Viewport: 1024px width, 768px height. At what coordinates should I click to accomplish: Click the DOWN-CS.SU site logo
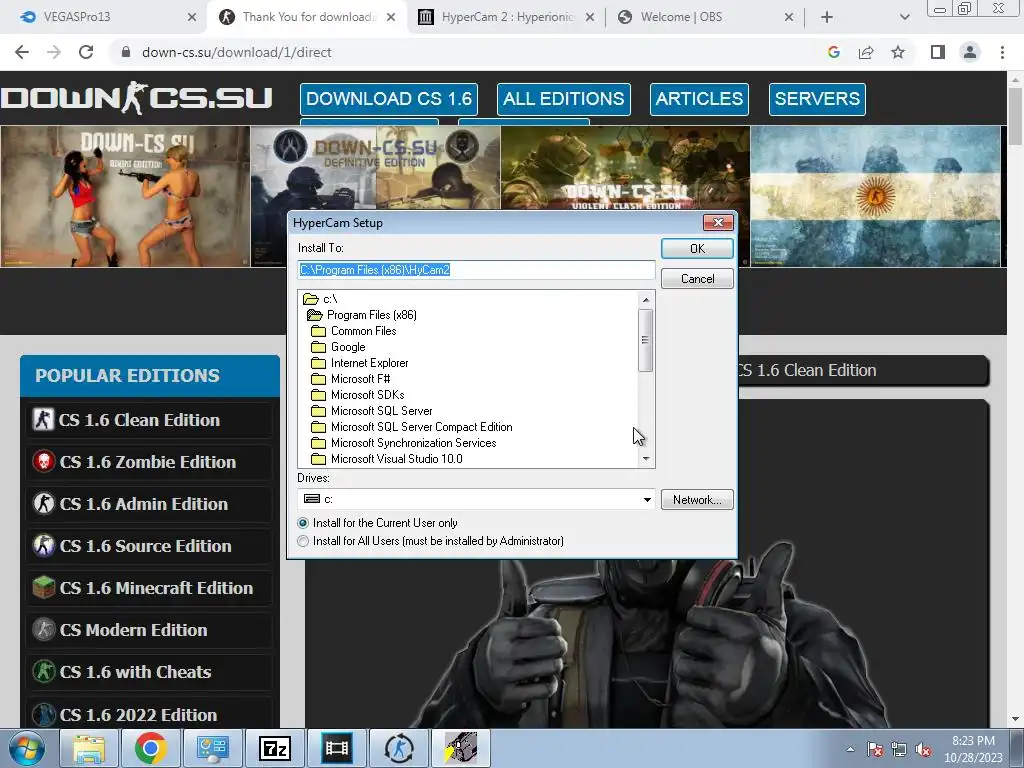coord(136,98)
